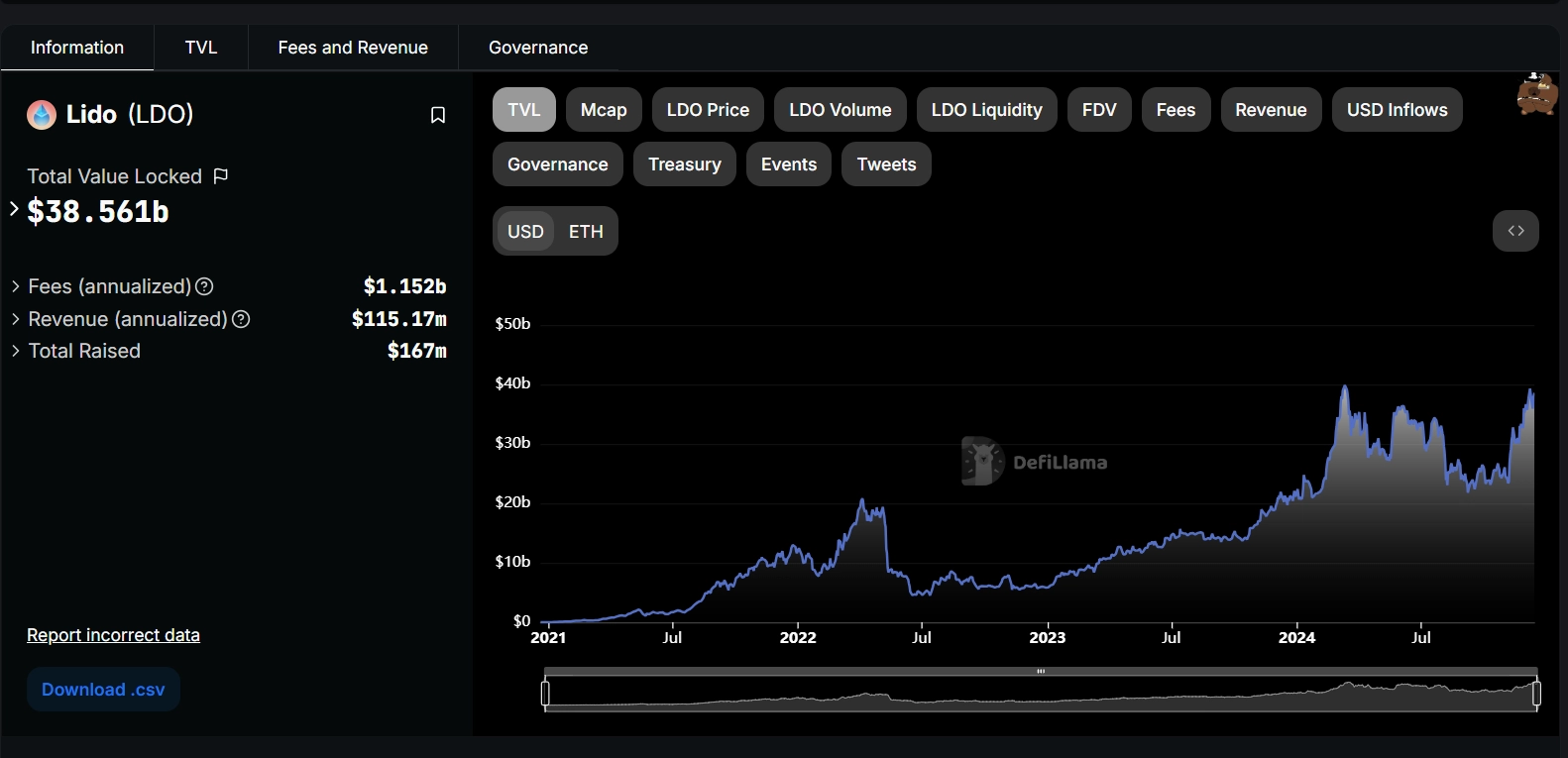
Task: Select USD chart denomination
Action: pos(525,231)
